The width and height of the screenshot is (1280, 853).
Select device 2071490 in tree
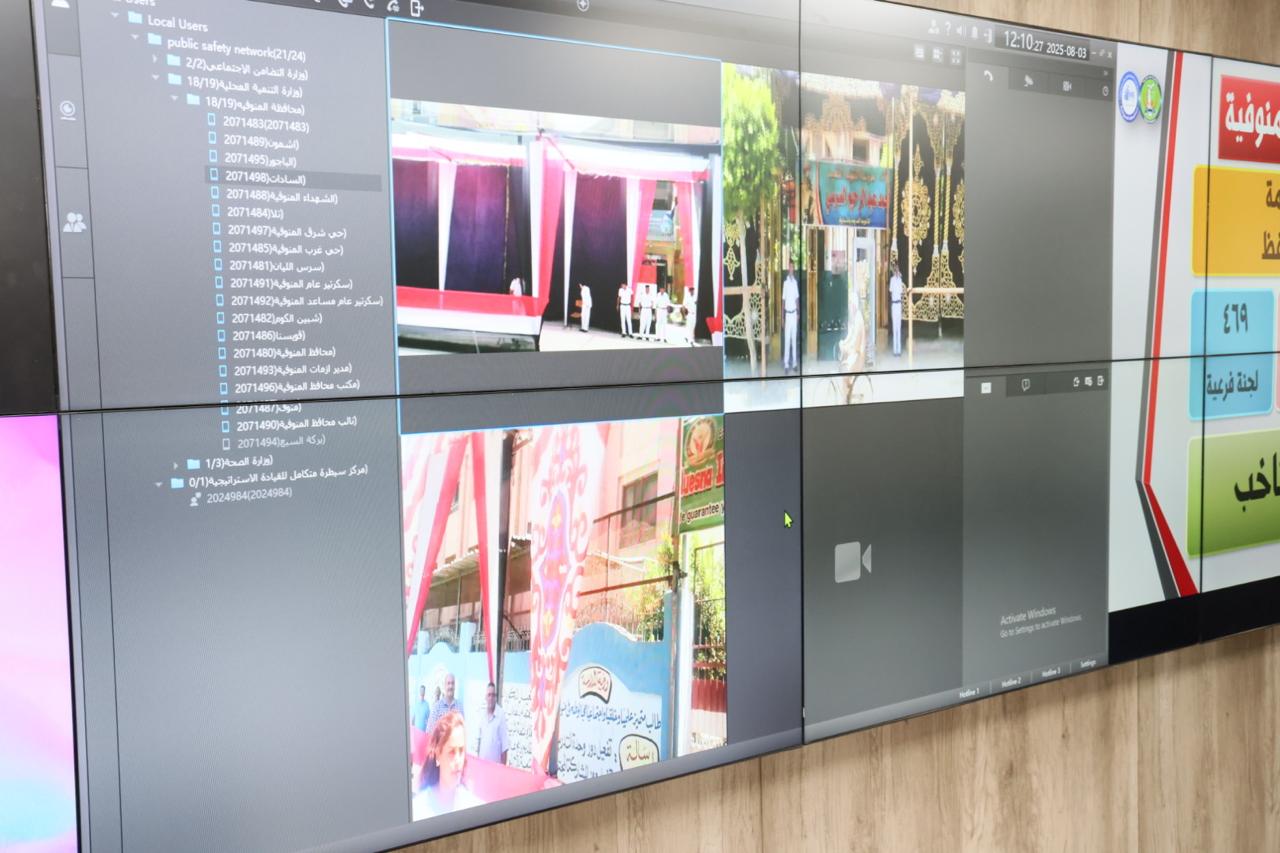[289, 425]
